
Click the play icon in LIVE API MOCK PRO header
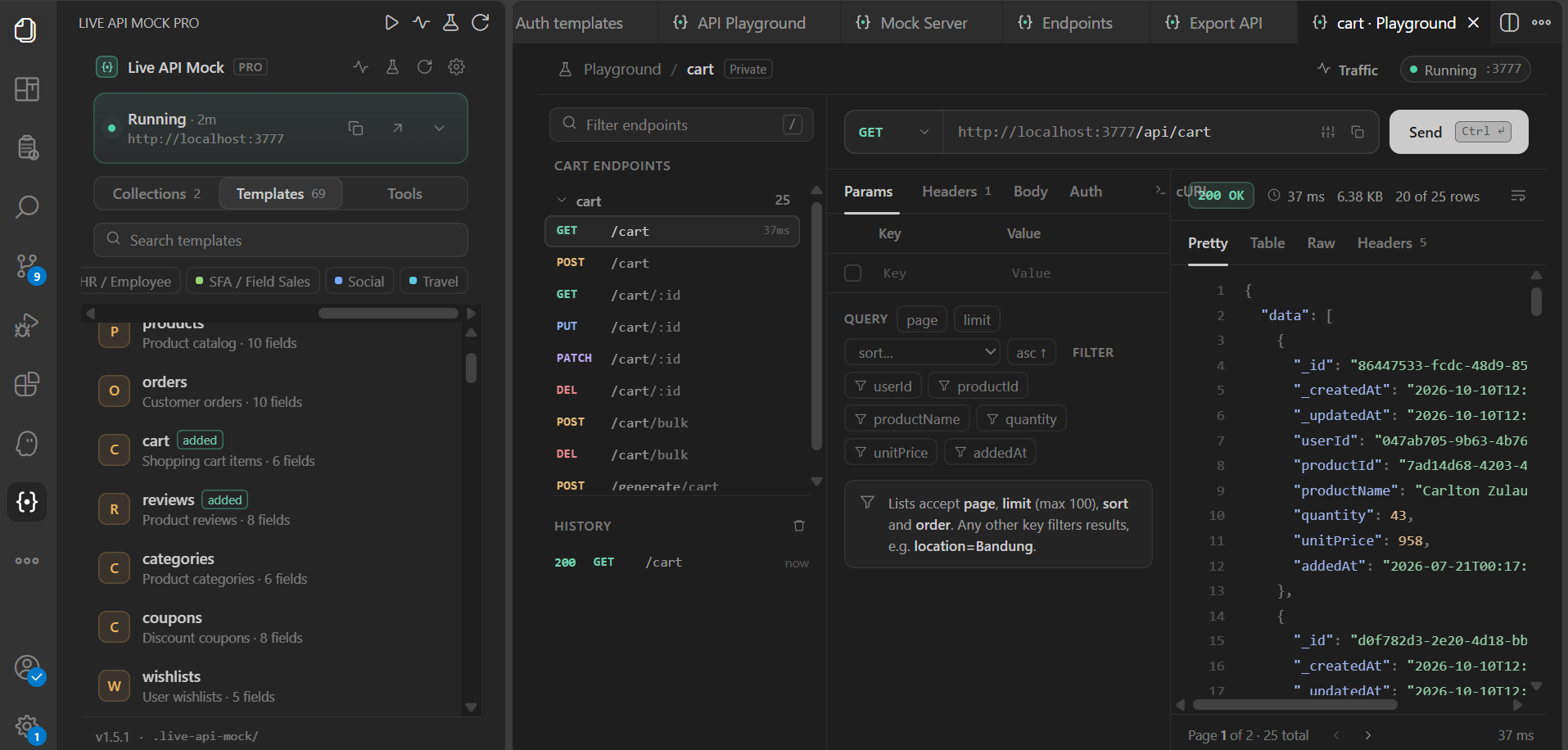click(391, 23)
